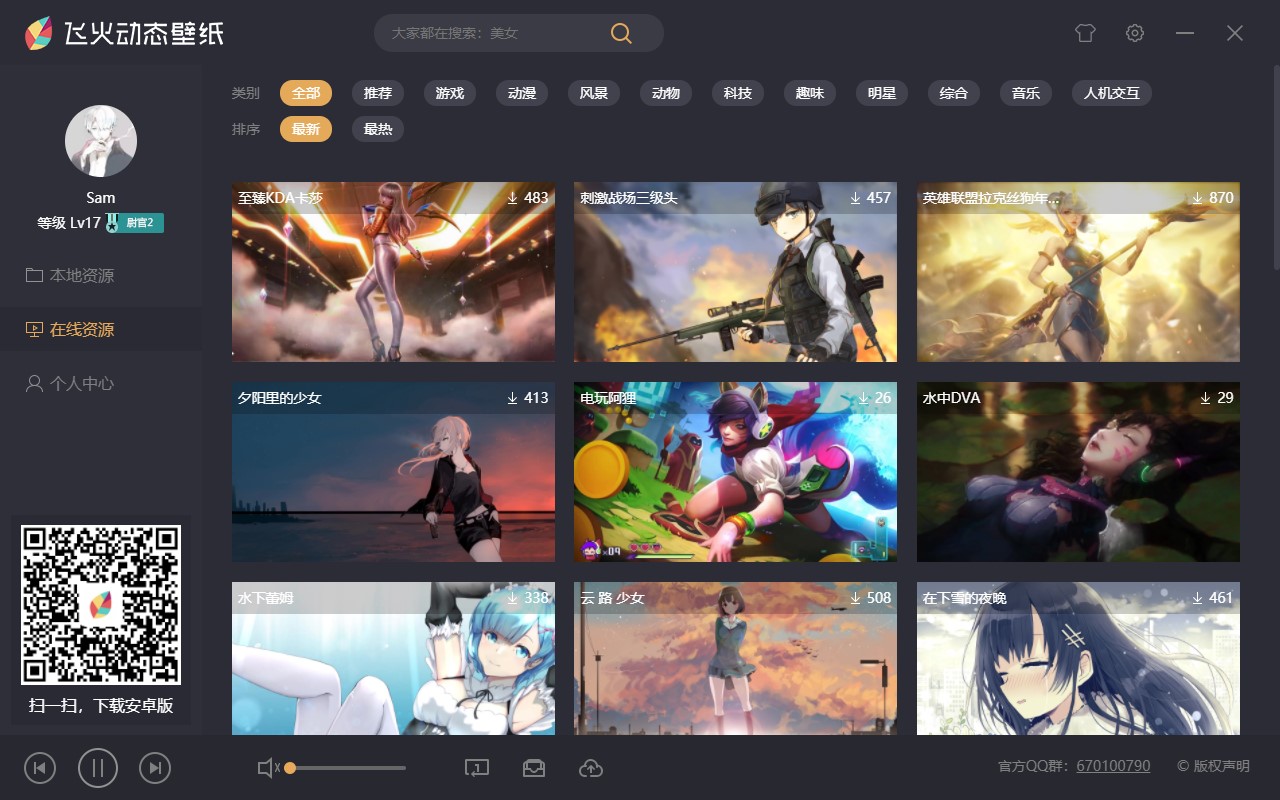Select the 音乐 category filter
Screen dimensions: 1280x800
tap(1026, 93)
